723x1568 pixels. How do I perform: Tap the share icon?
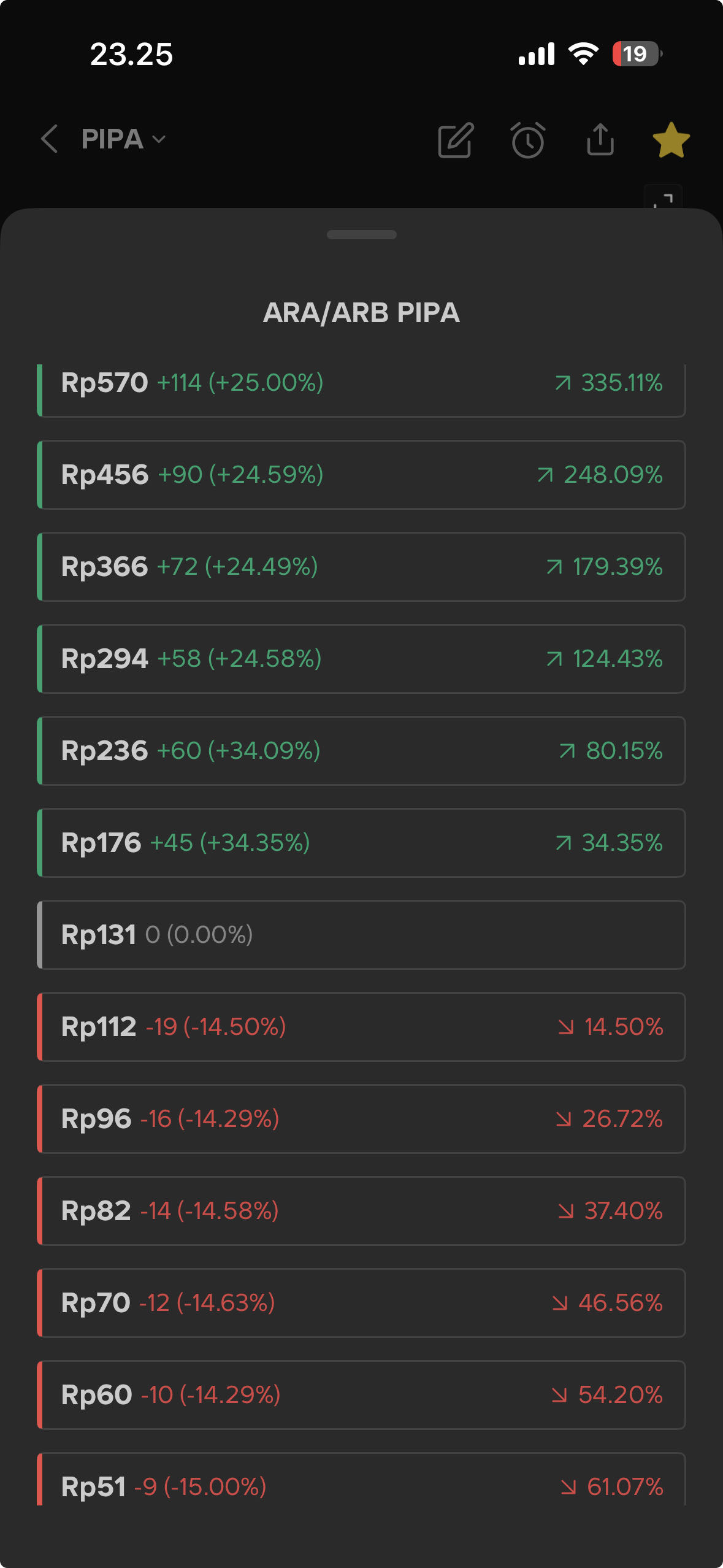click(600, 140)
